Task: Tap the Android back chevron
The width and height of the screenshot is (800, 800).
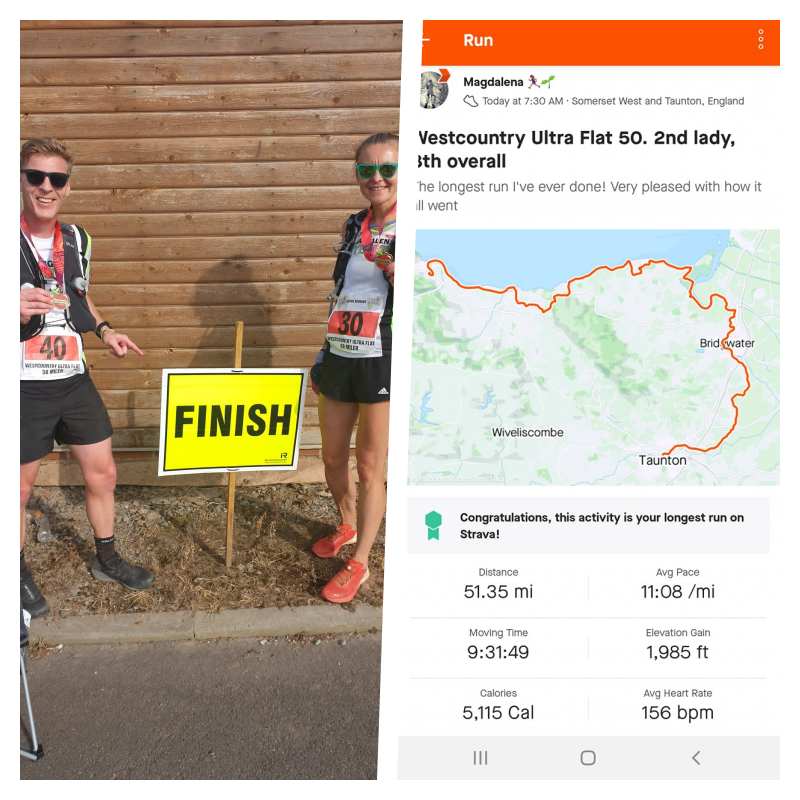Action: (x=696, y=758)
